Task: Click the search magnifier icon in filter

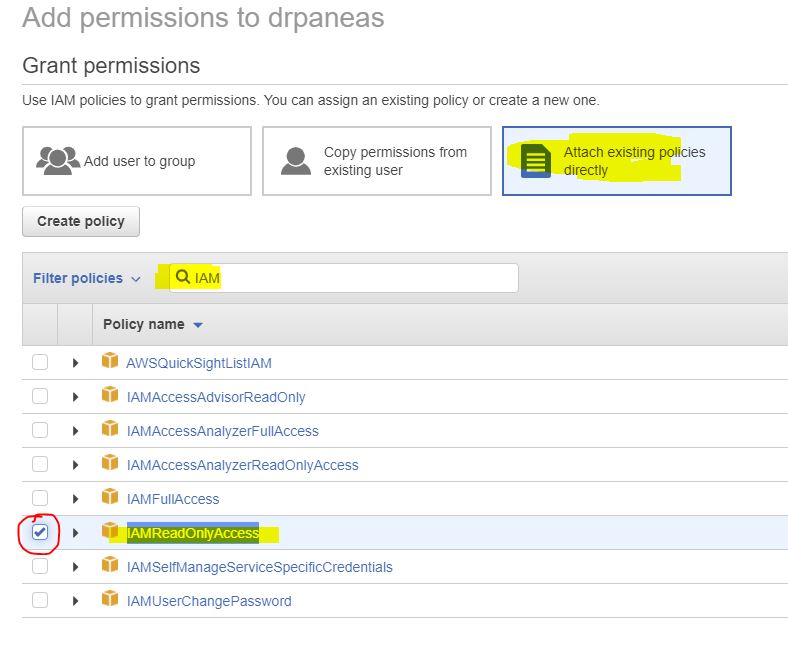Action: pos(183,278)
